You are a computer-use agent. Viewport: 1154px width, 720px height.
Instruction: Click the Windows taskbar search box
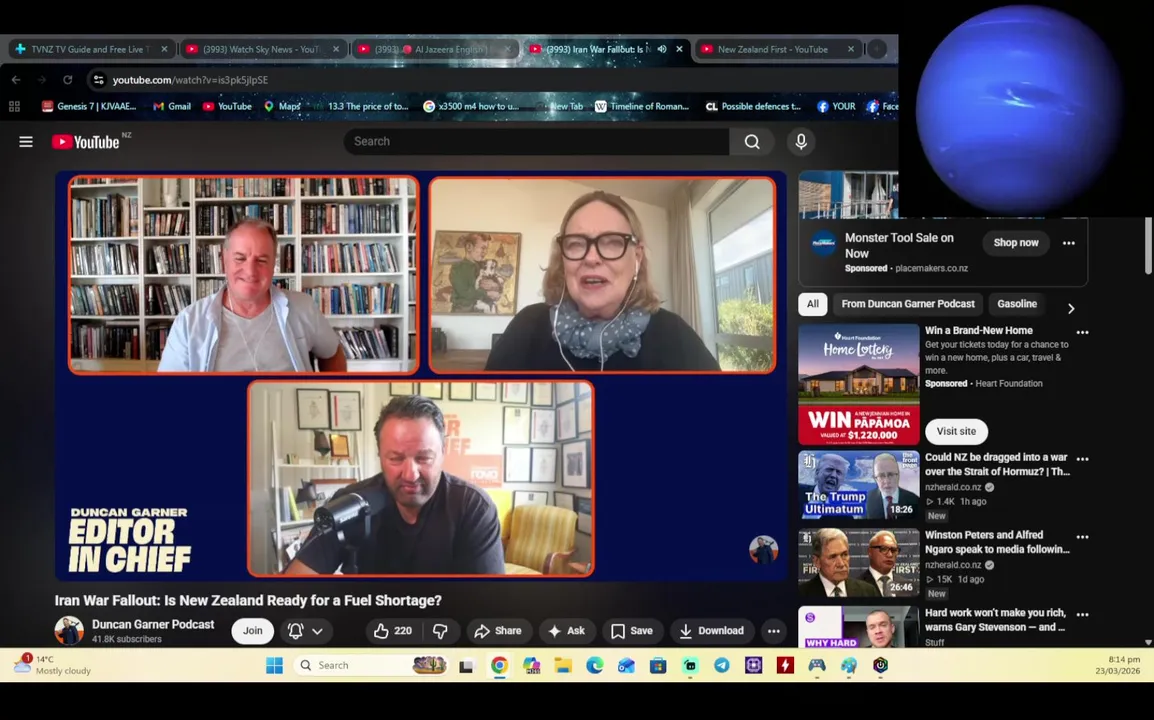[371, 666]
